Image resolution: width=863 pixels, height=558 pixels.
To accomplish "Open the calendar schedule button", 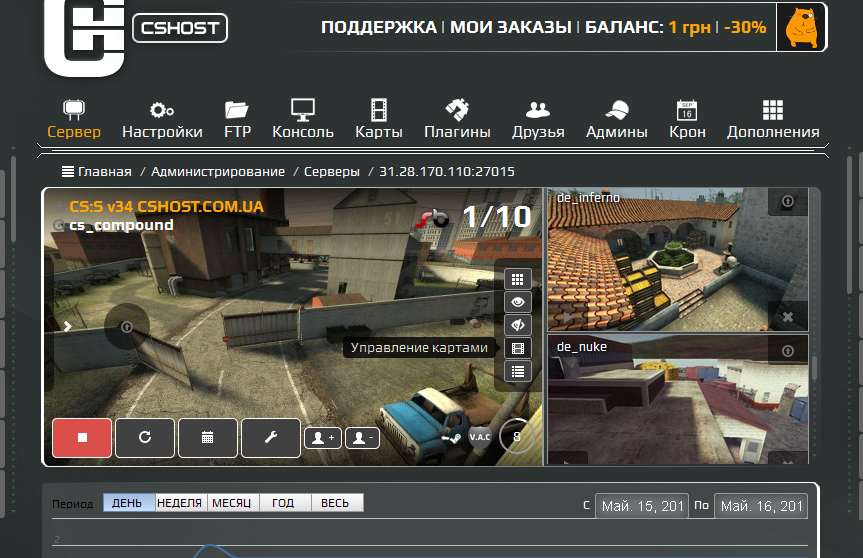I will coord(207,437).
